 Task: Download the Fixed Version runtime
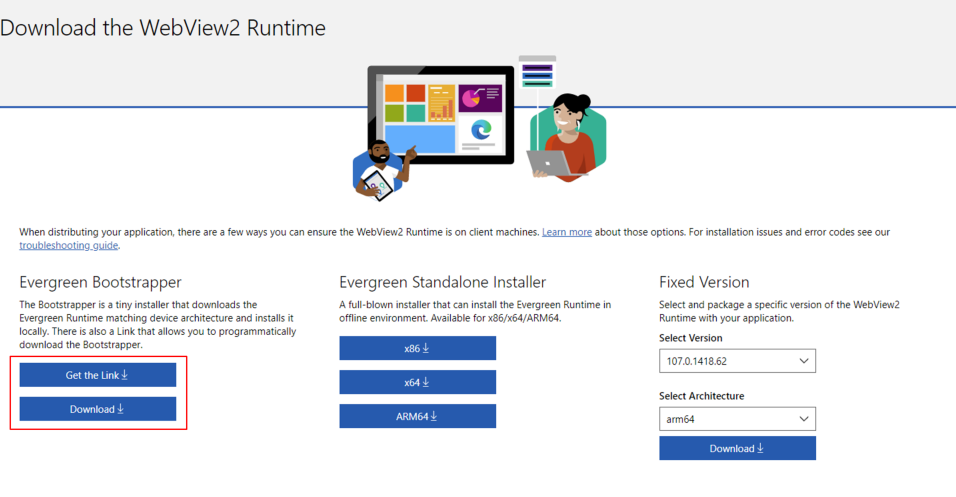(737, 448)
